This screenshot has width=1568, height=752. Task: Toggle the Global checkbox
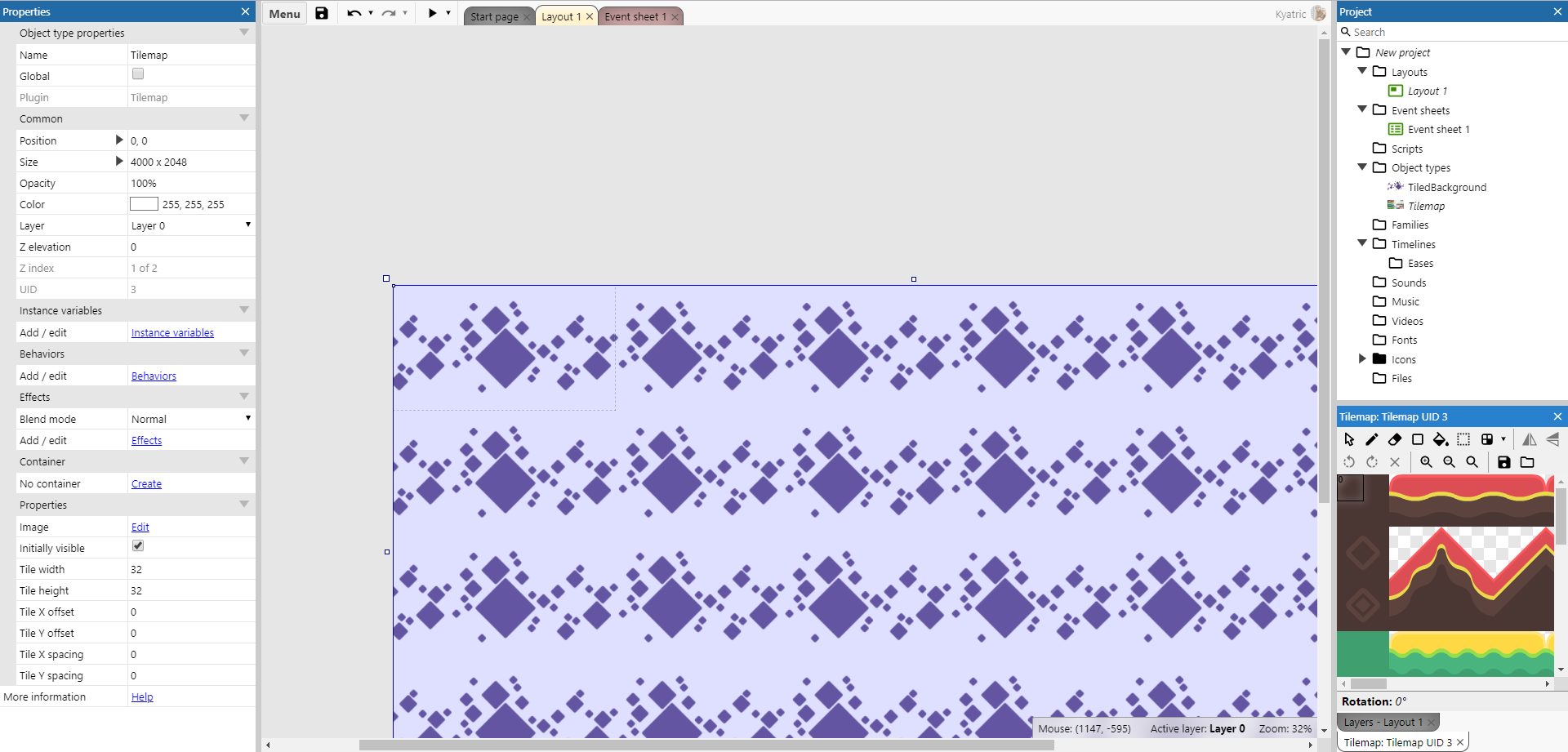coord(138,74)
